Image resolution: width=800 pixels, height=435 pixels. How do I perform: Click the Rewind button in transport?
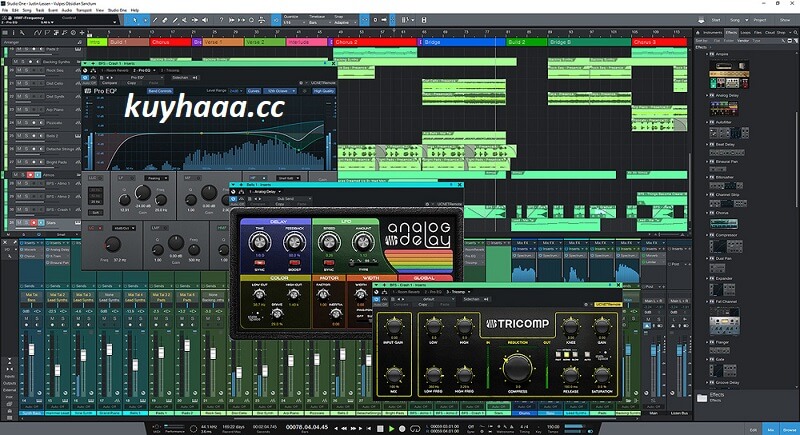coord(344,428)
